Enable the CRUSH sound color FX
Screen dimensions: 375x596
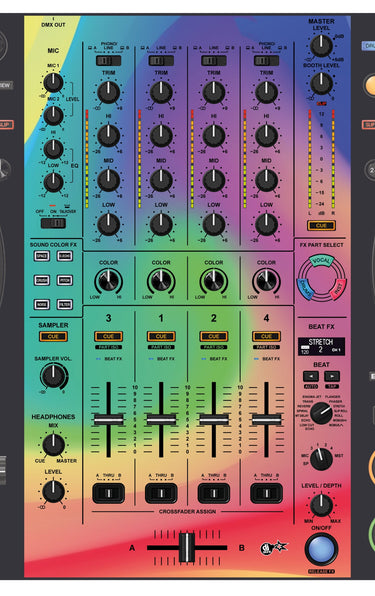(42, 280)
